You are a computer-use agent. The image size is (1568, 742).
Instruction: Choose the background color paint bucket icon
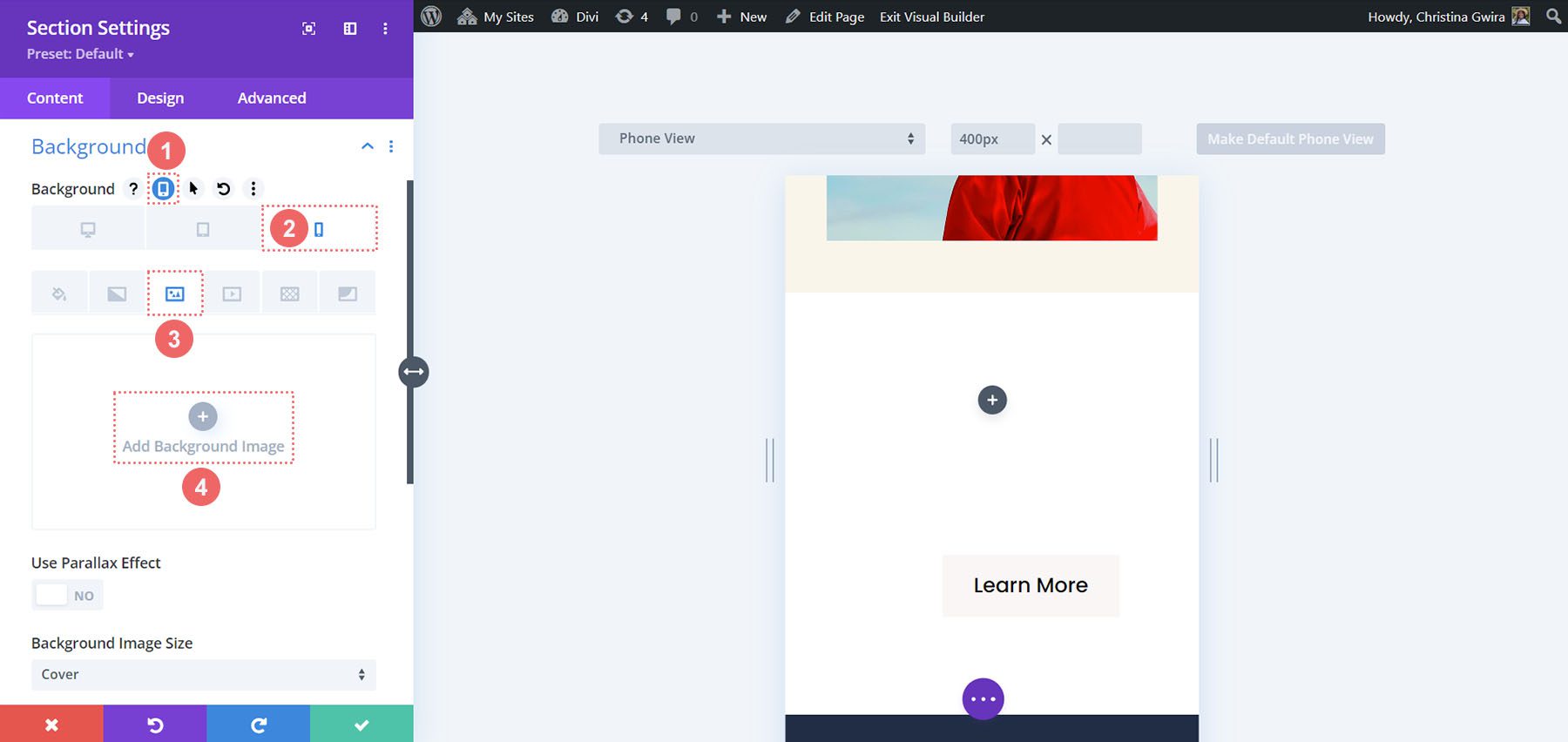59,294
